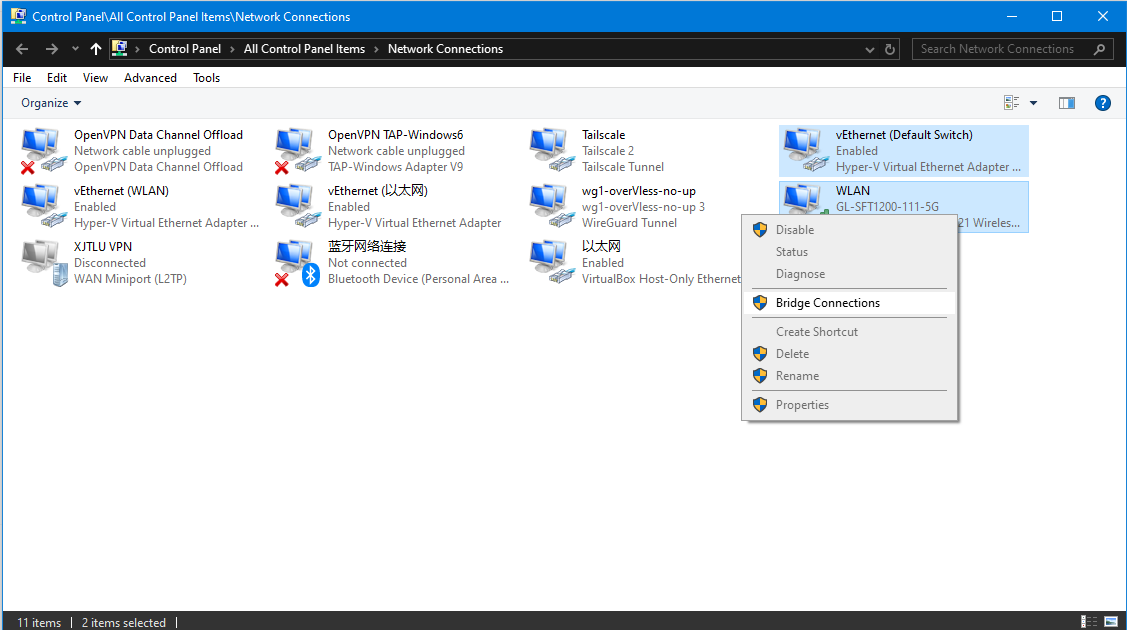Open the Tools menu
Screen dimensions: 1127x630
click(x=206, y=78)
